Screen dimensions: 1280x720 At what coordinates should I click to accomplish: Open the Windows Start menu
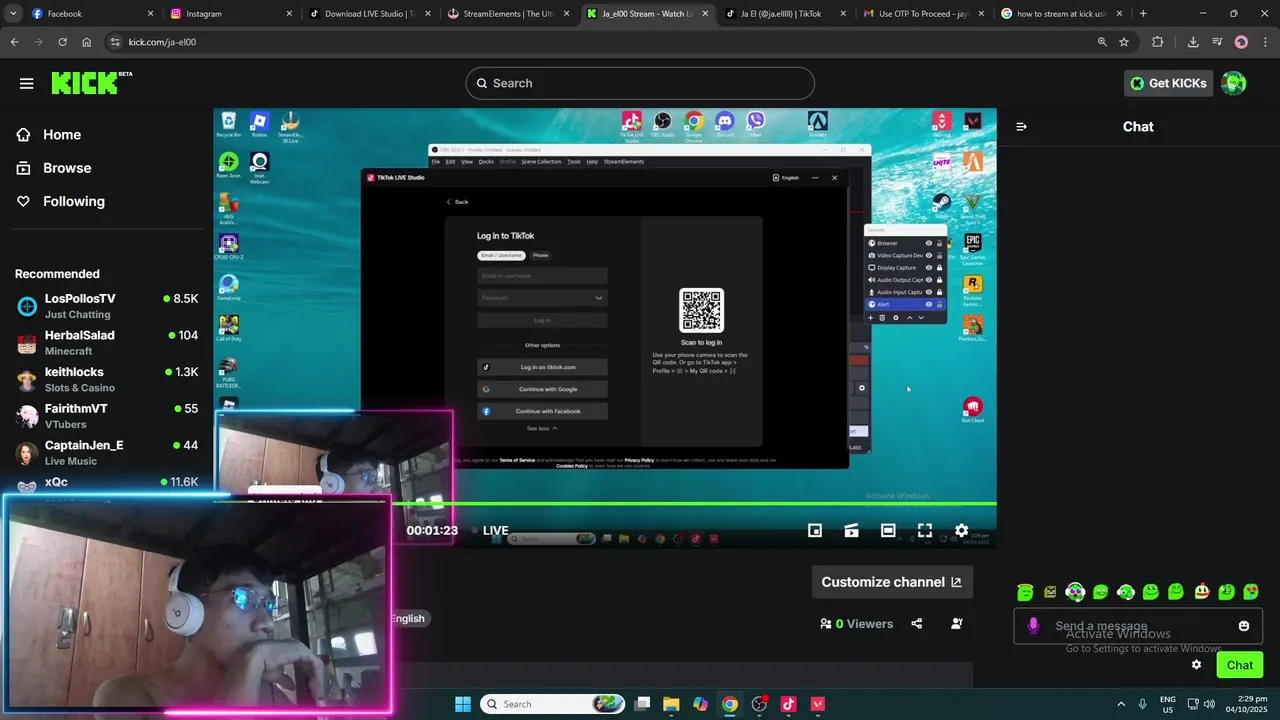[463, 704]
